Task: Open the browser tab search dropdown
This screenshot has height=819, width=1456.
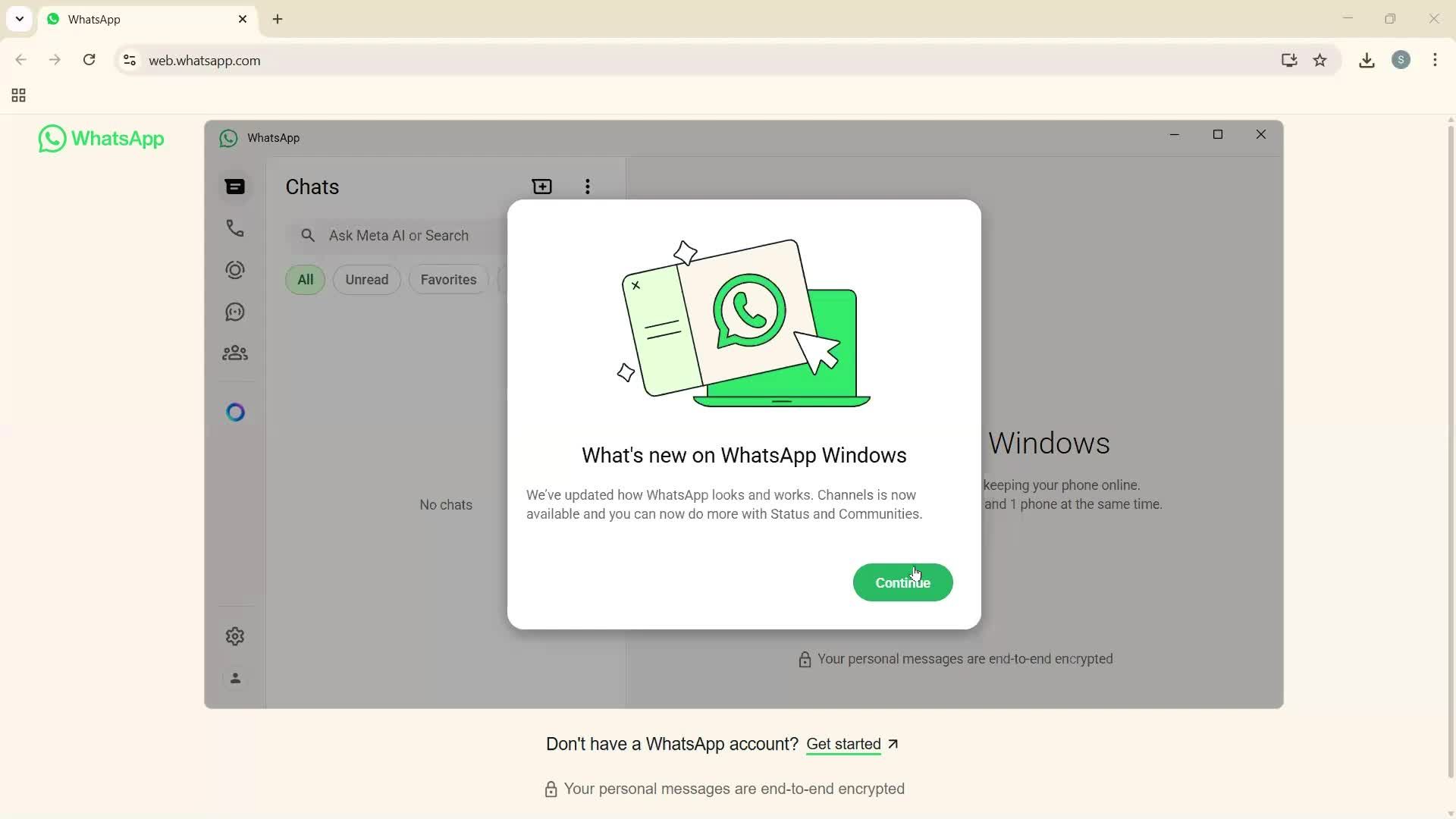Action: coord(19,19)
